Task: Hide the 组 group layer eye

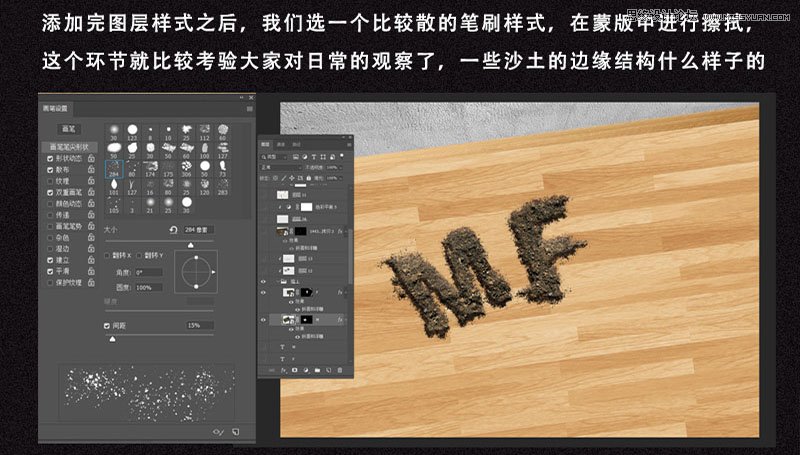Action: click(264, 281)
